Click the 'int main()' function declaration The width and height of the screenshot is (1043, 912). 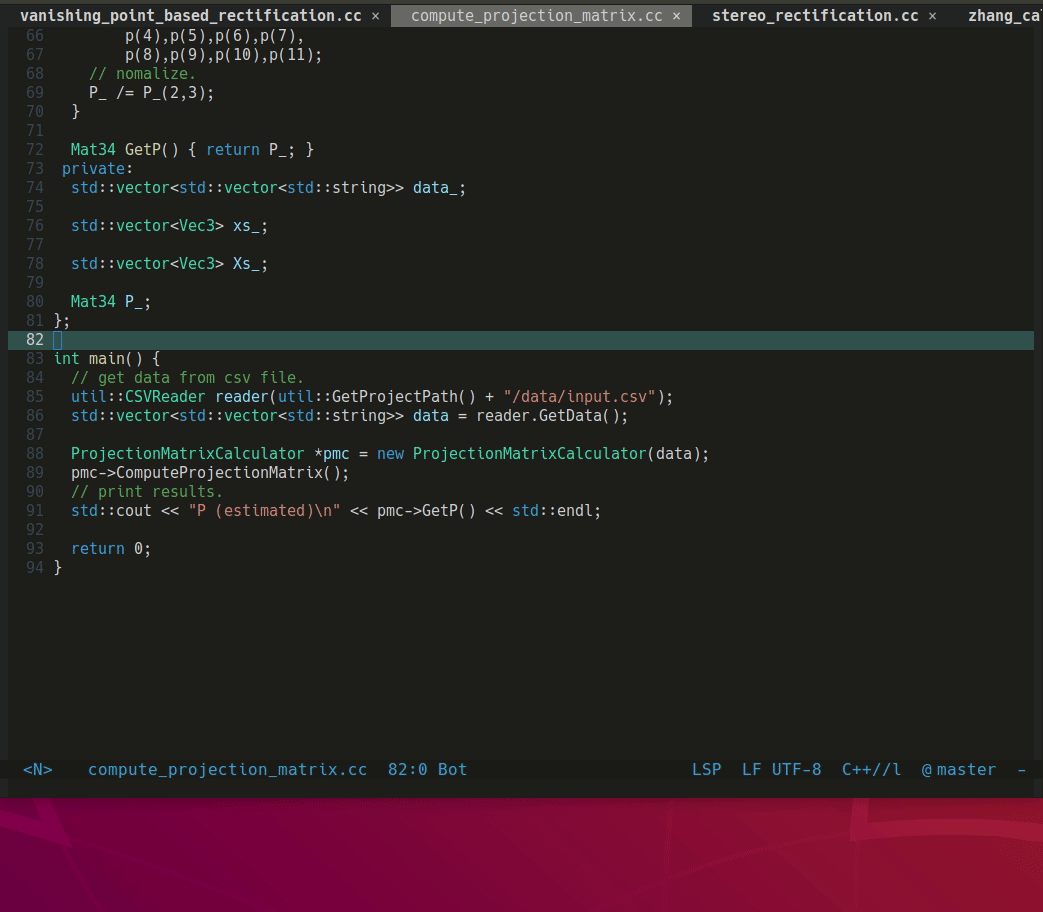[98, 359]
